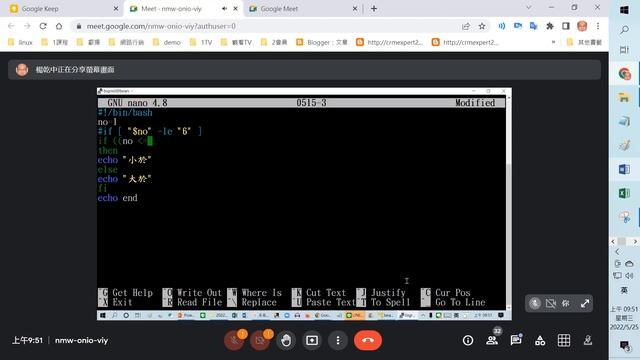
Task: Open Task View in the taskbar
Action: [624, 50]
